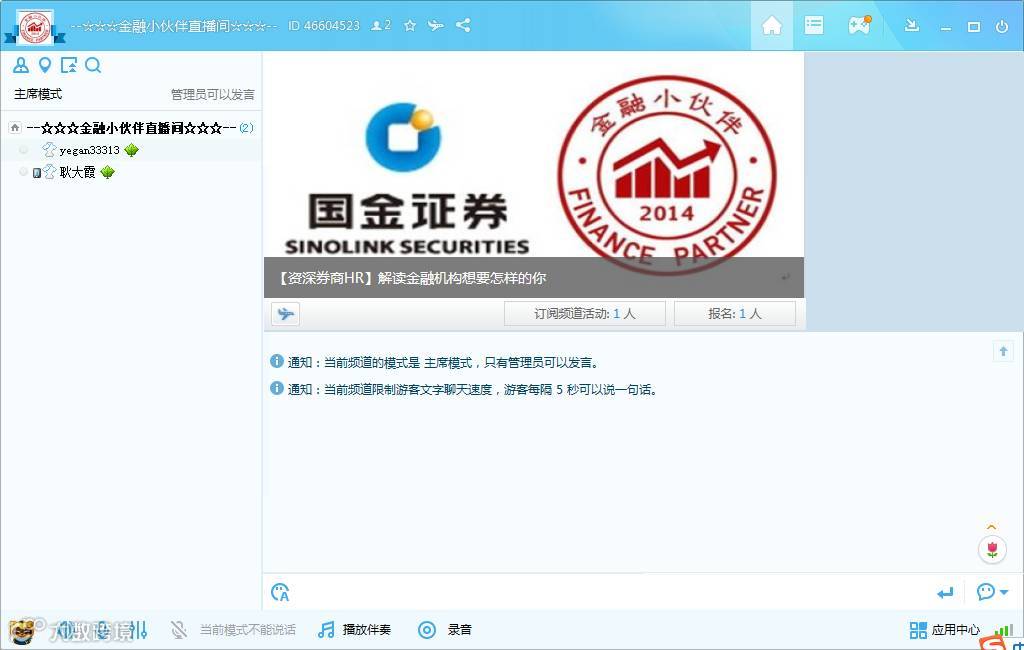Select user 耿大霞 in the member list

tap(77, 172)
